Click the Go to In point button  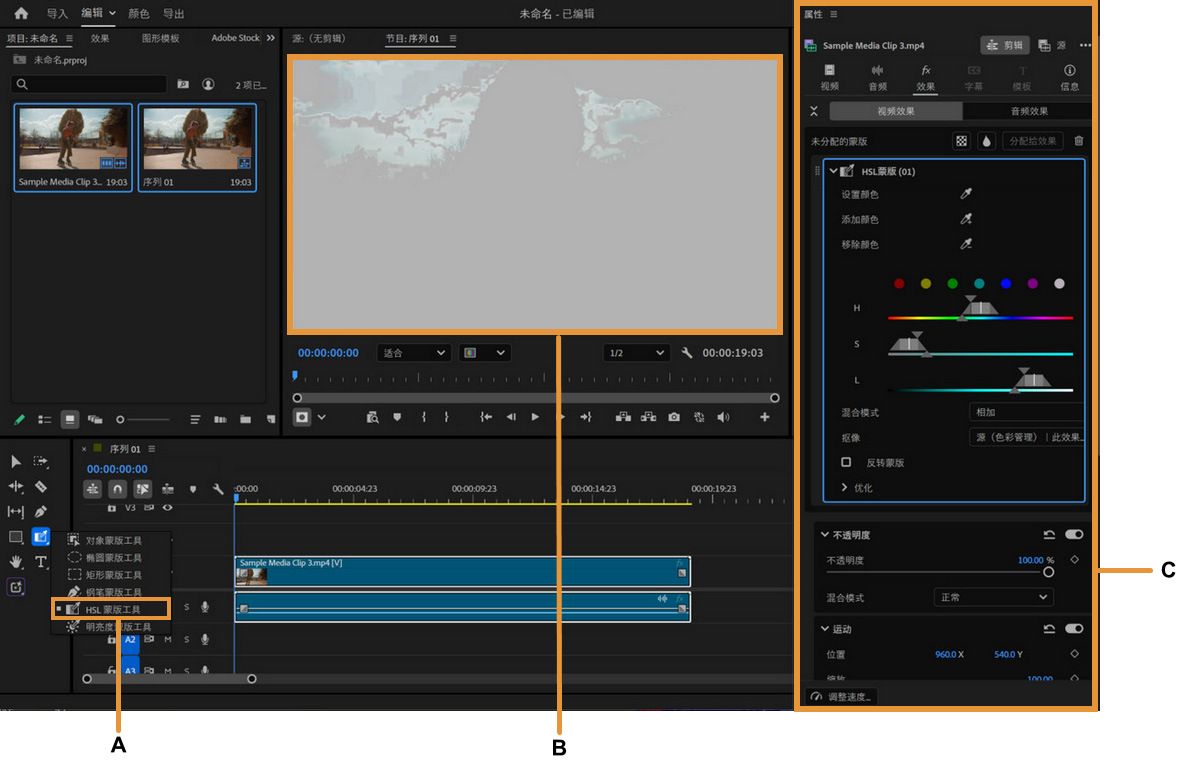coord(486,417)
